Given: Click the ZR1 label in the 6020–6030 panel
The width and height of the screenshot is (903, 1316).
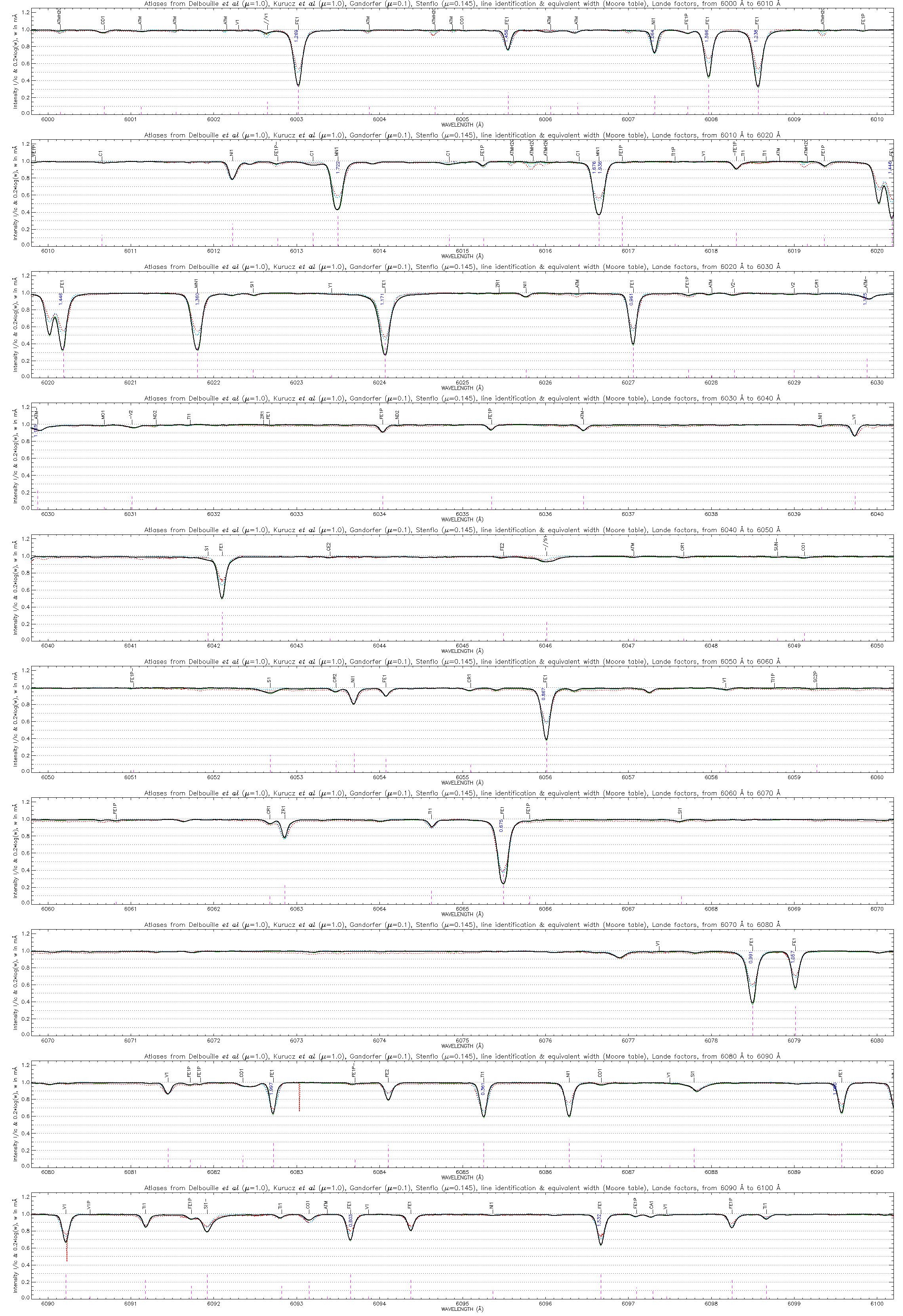Looking at the screenshot, I should (x=497, y=284).
